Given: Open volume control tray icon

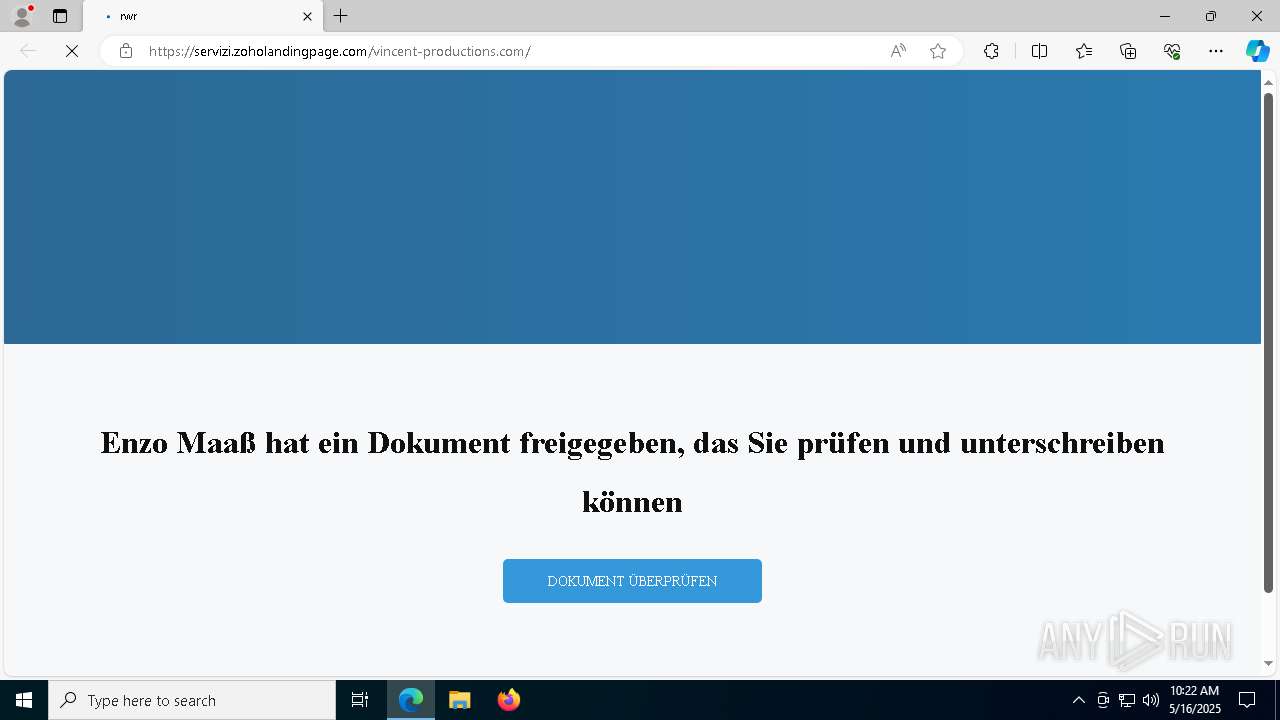Looking at the screenshot, I should pos(1151,700).
